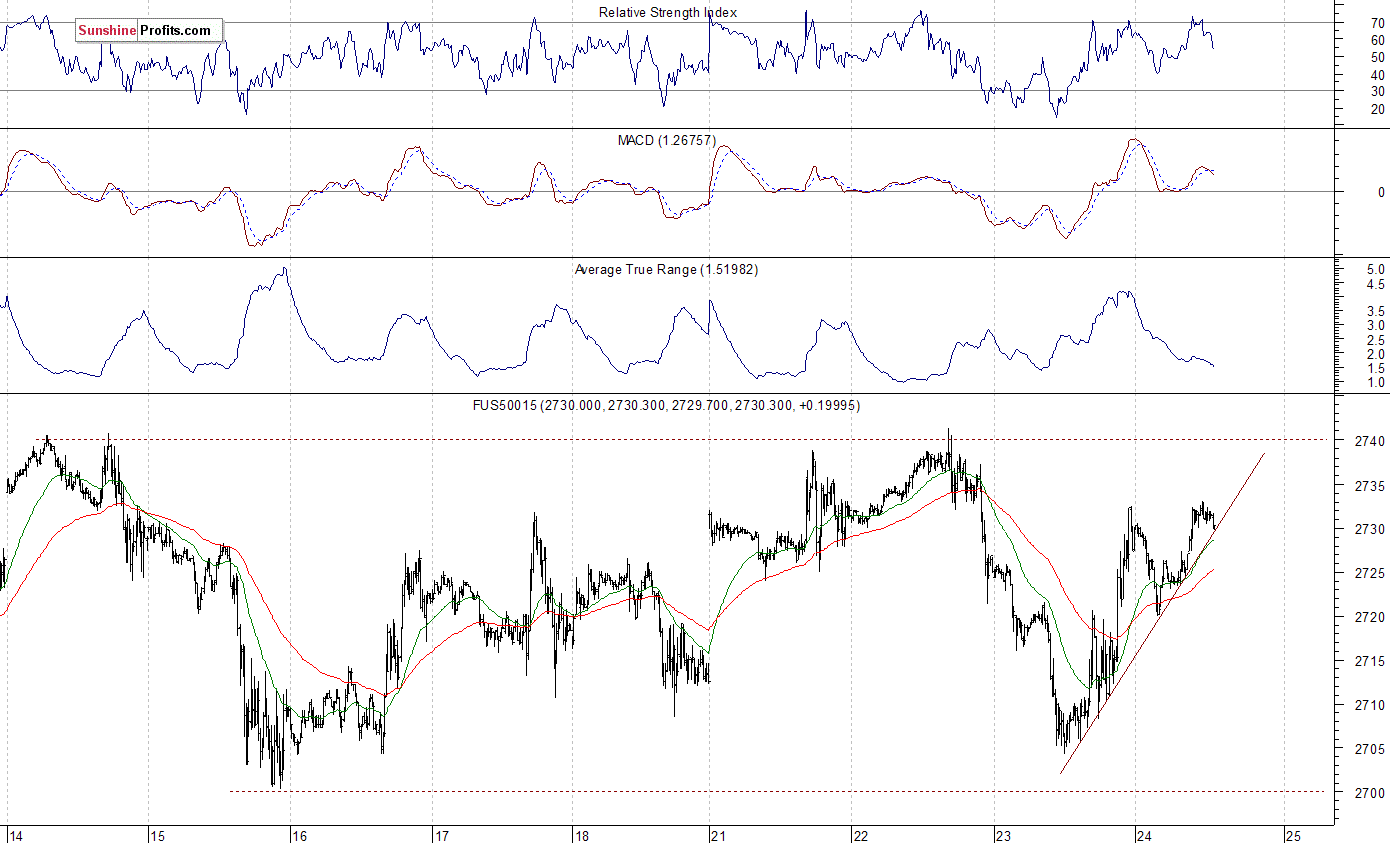Click date label 16 on time axis
Viewport: 1390px width, 843px height.
[299, 835]
